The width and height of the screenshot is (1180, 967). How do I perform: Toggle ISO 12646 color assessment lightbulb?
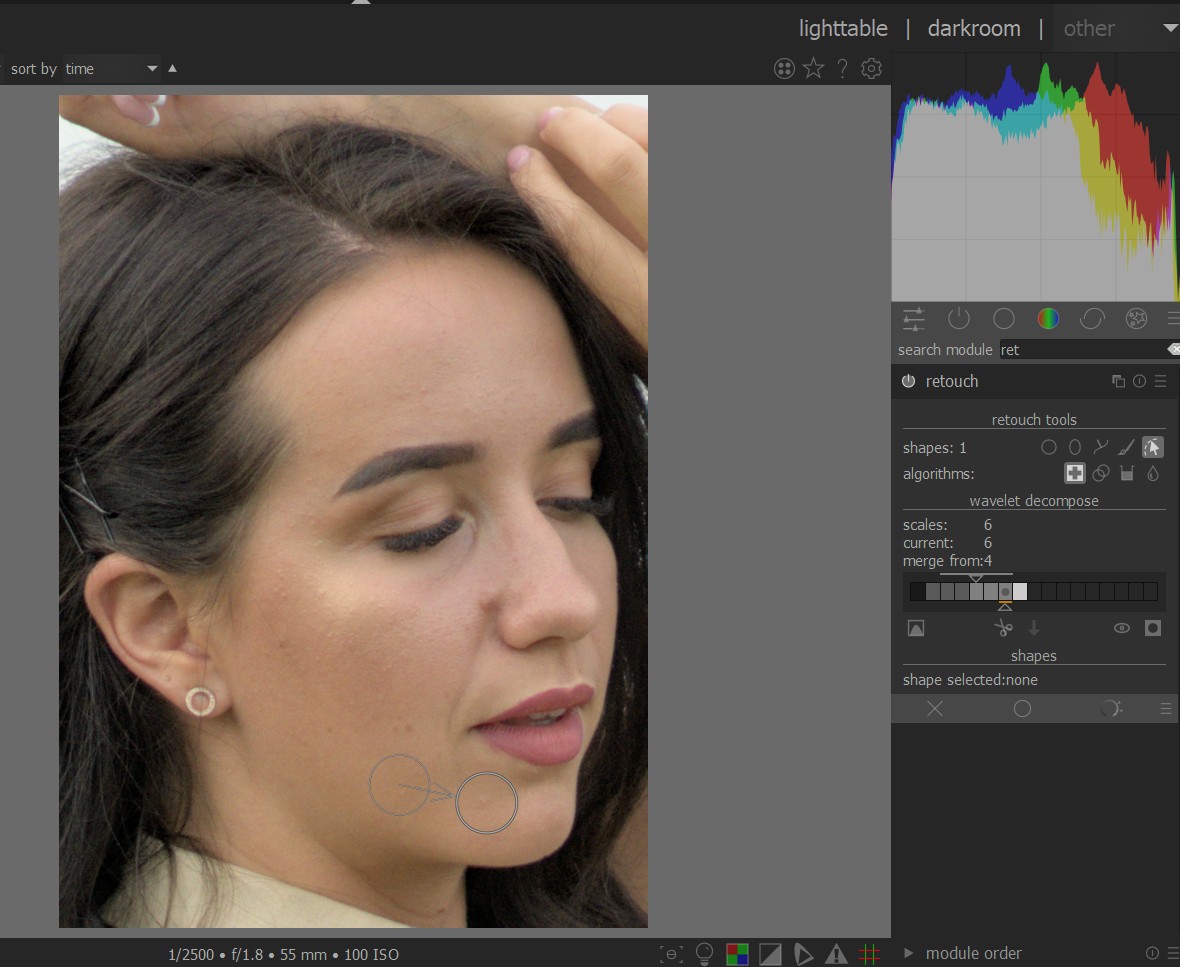pyautogui.click(x=704, y=953)
